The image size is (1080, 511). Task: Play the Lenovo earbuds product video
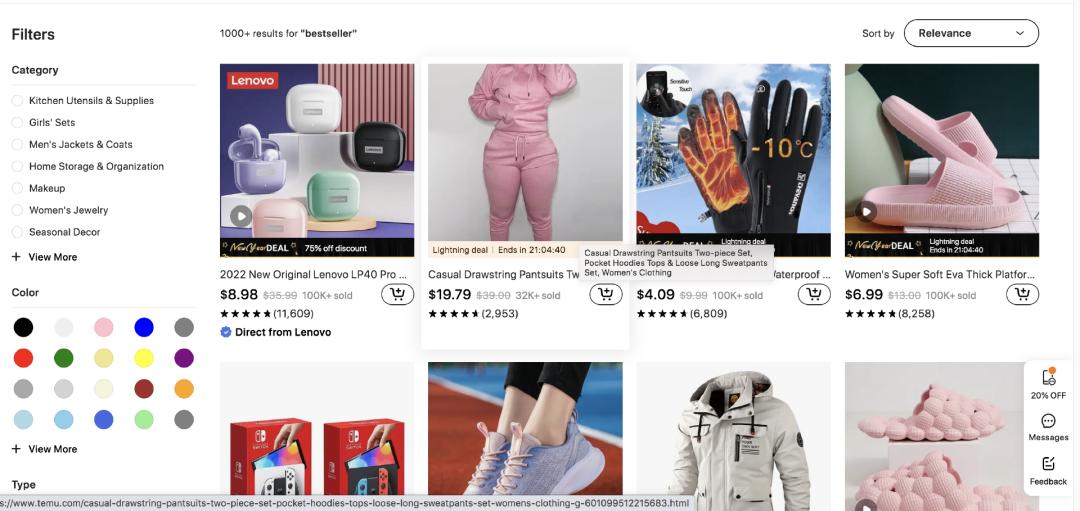point(240,216)
